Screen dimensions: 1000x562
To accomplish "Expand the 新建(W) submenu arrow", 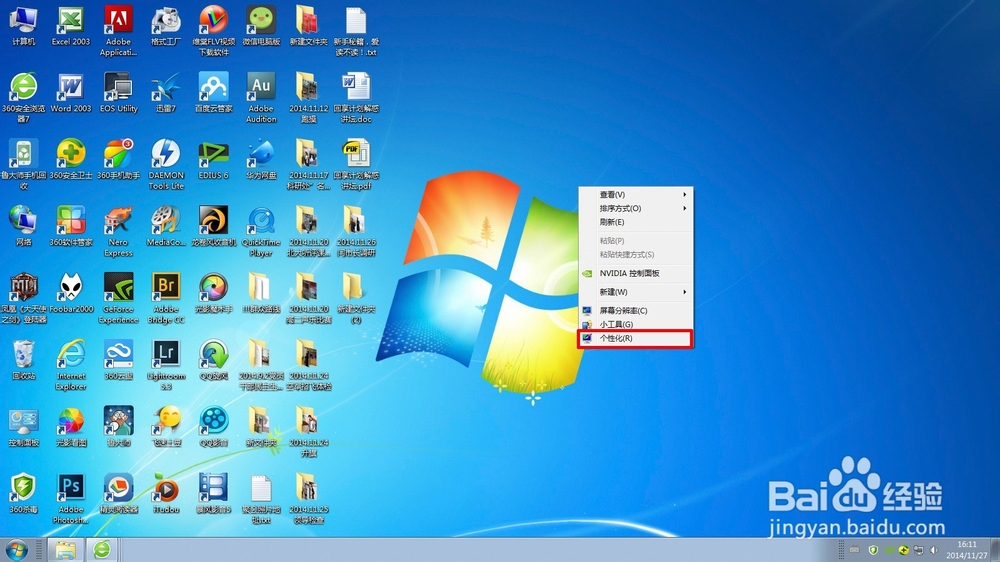I will (685, 292).
